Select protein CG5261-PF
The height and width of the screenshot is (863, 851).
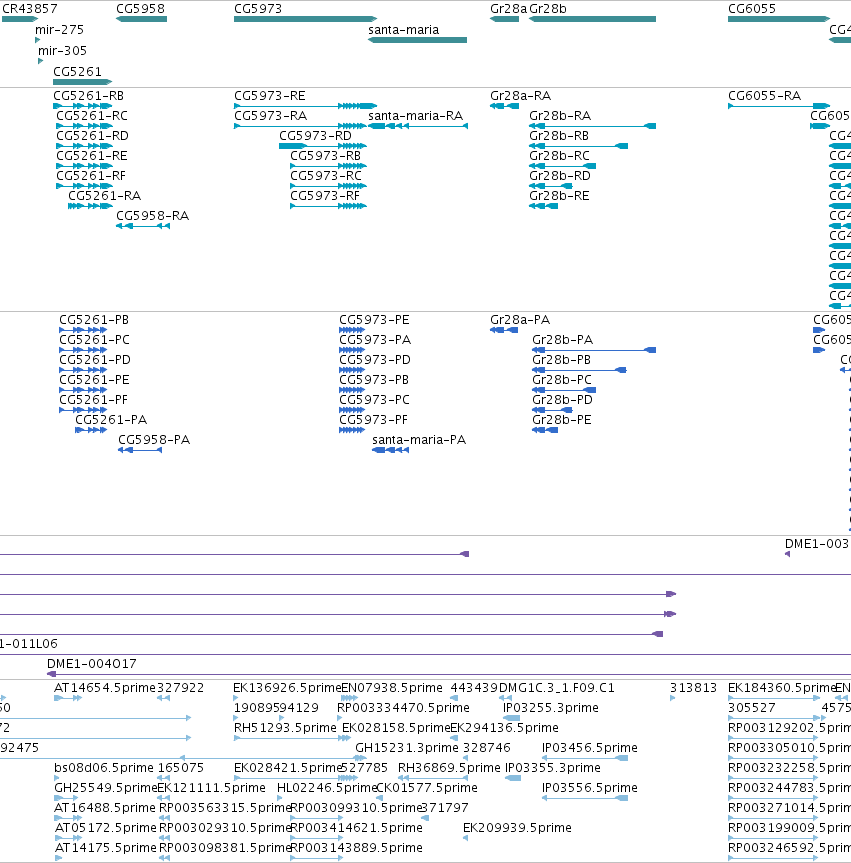tap(94, 400)
